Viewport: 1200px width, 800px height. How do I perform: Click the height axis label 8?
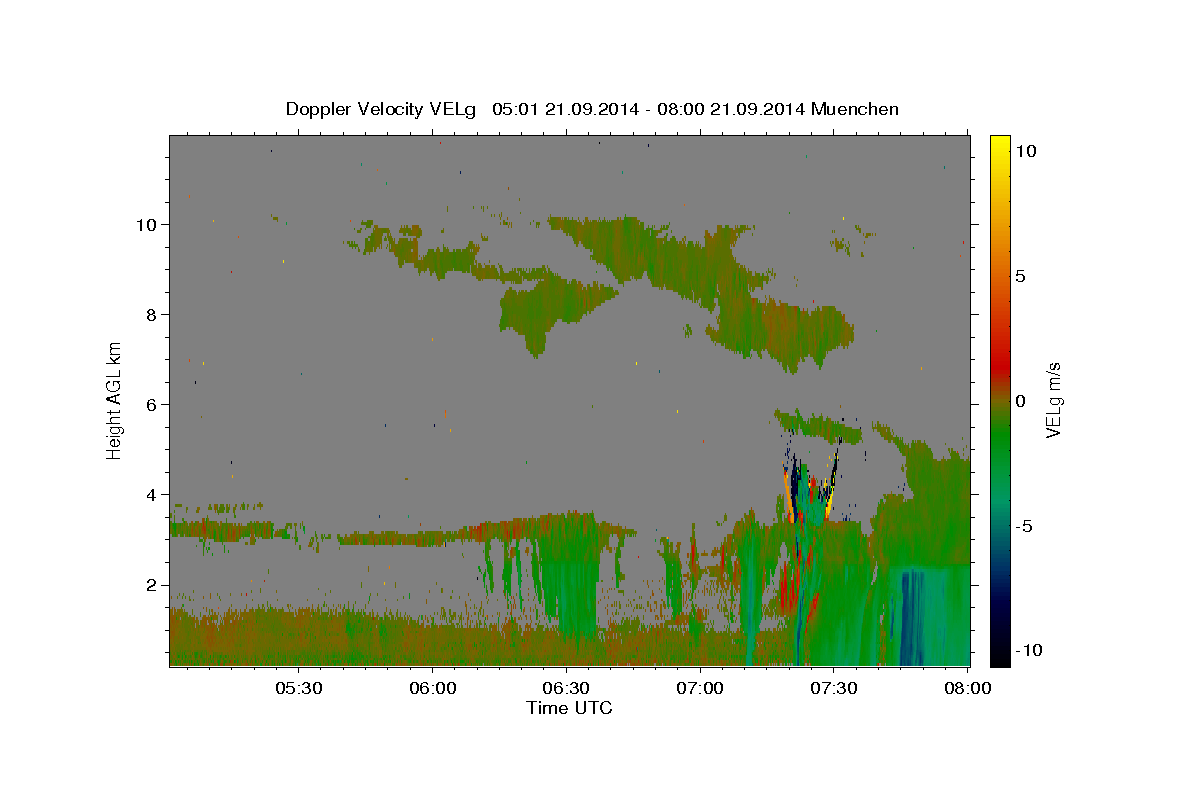pos(151,314)
